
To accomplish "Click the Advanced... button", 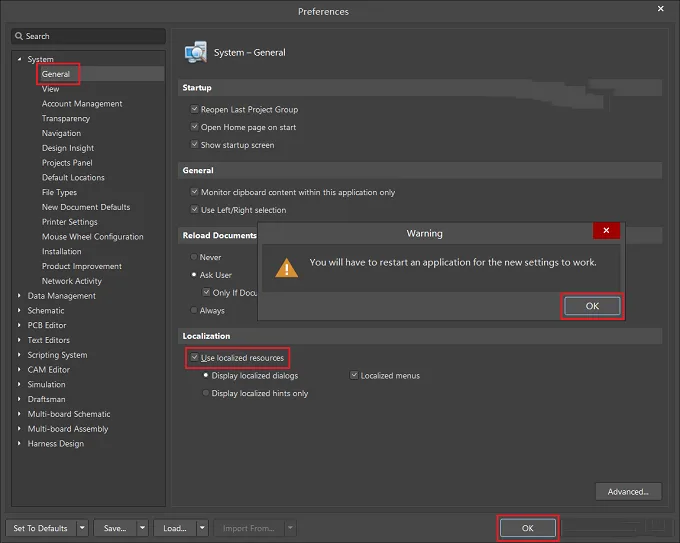I will tap(628, 491).
